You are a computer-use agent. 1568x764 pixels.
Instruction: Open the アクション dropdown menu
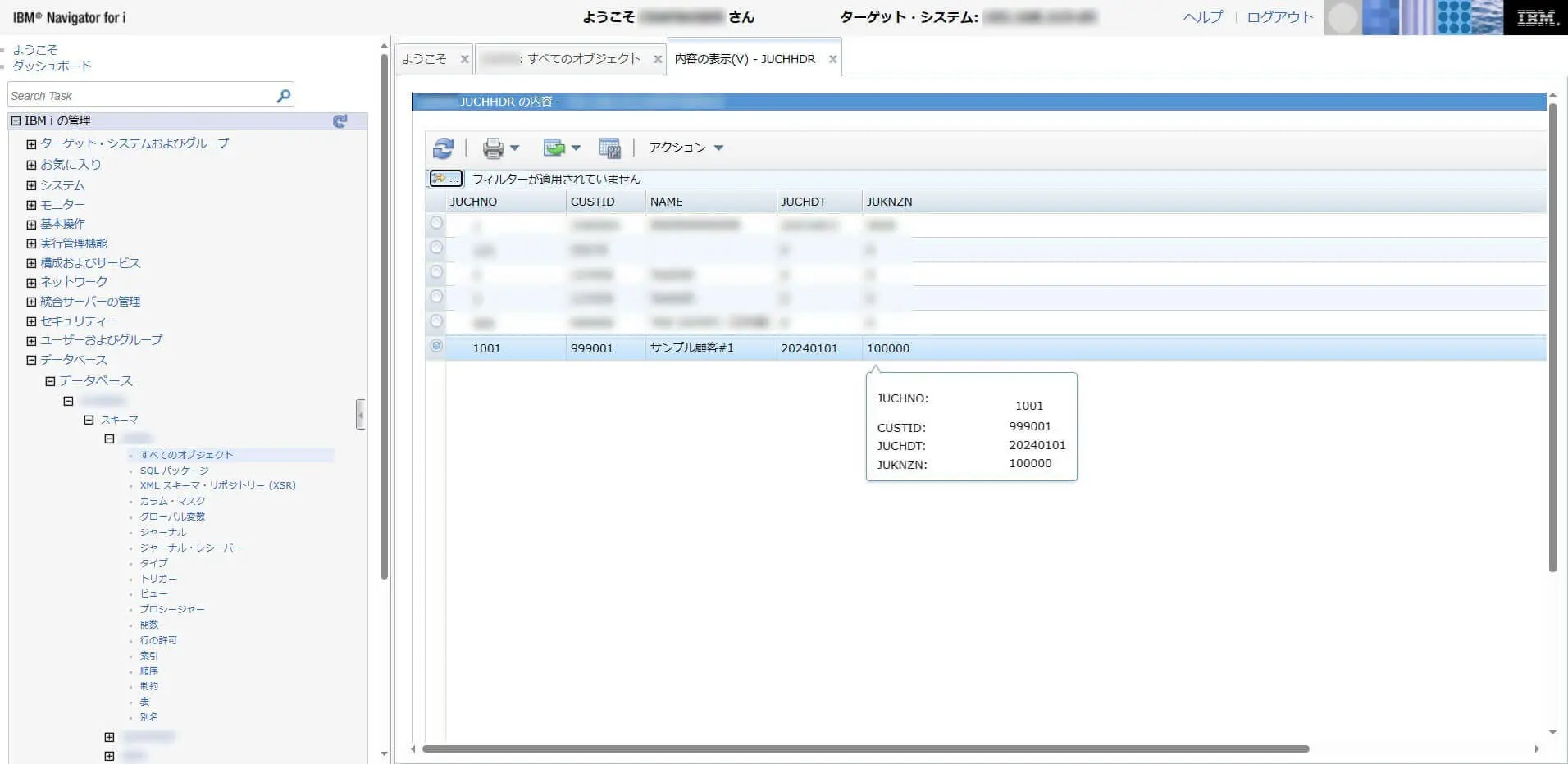[x=686, y=148]
